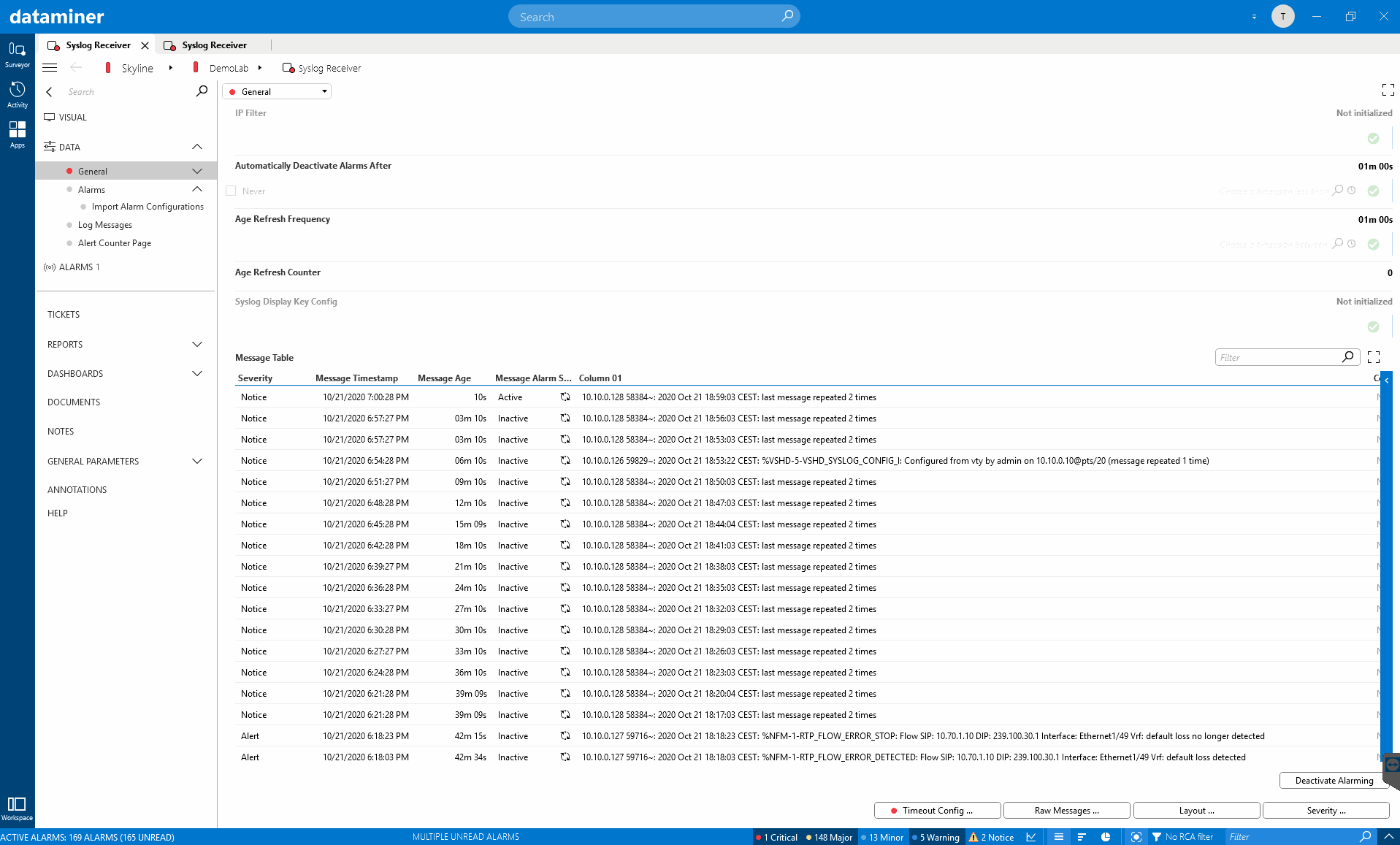Expand the DASHBOARDS section

[x=196, y=373]
